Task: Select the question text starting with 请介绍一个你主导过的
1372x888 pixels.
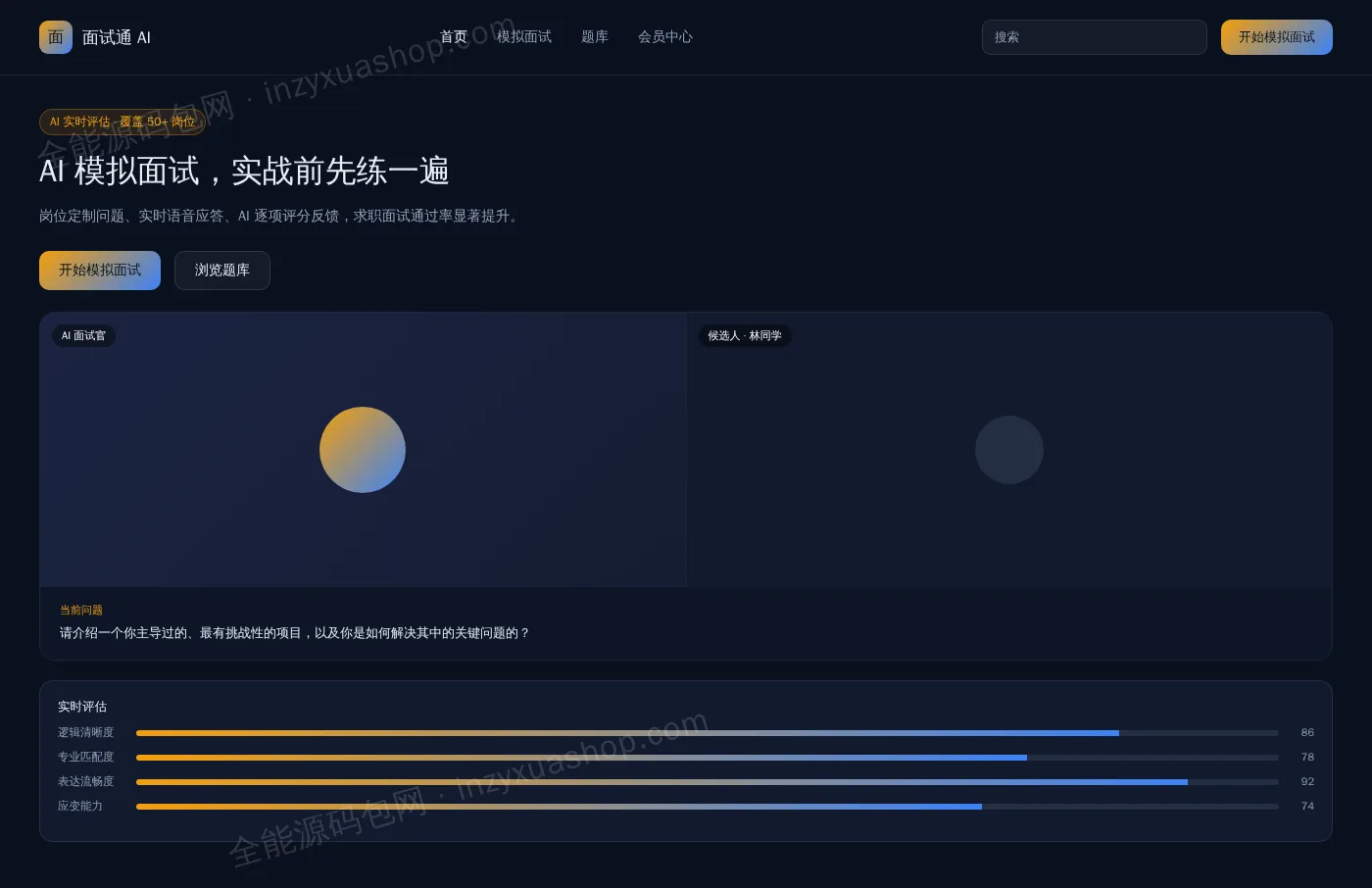Action: click(295, 633)
